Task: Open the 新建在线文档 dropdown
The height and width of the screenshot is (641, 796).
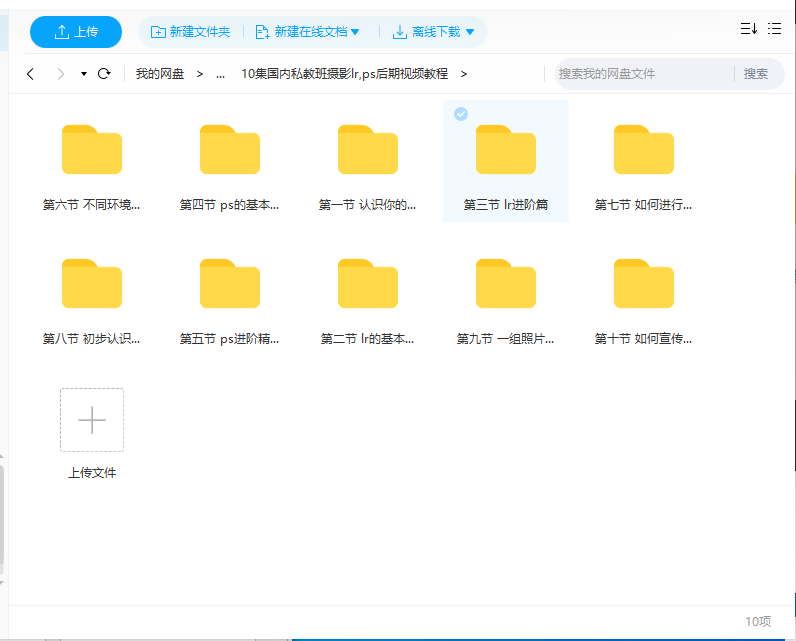Action: [x=307, y=32]
